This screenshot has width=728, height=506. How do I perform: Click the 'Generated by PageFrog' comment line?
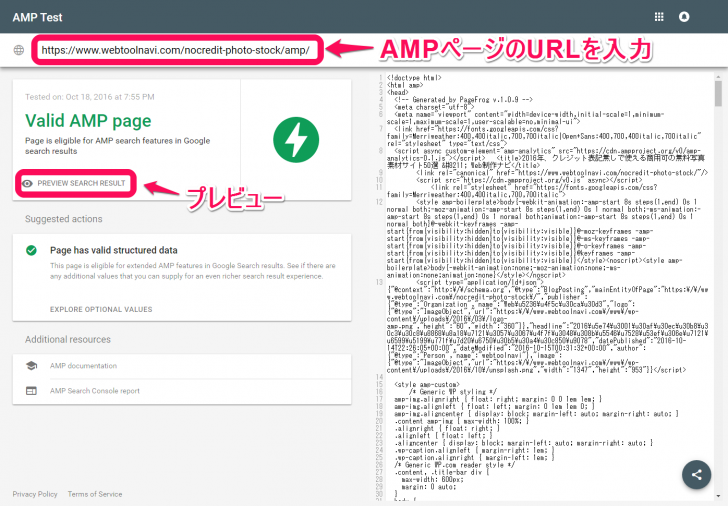[463, 99]
